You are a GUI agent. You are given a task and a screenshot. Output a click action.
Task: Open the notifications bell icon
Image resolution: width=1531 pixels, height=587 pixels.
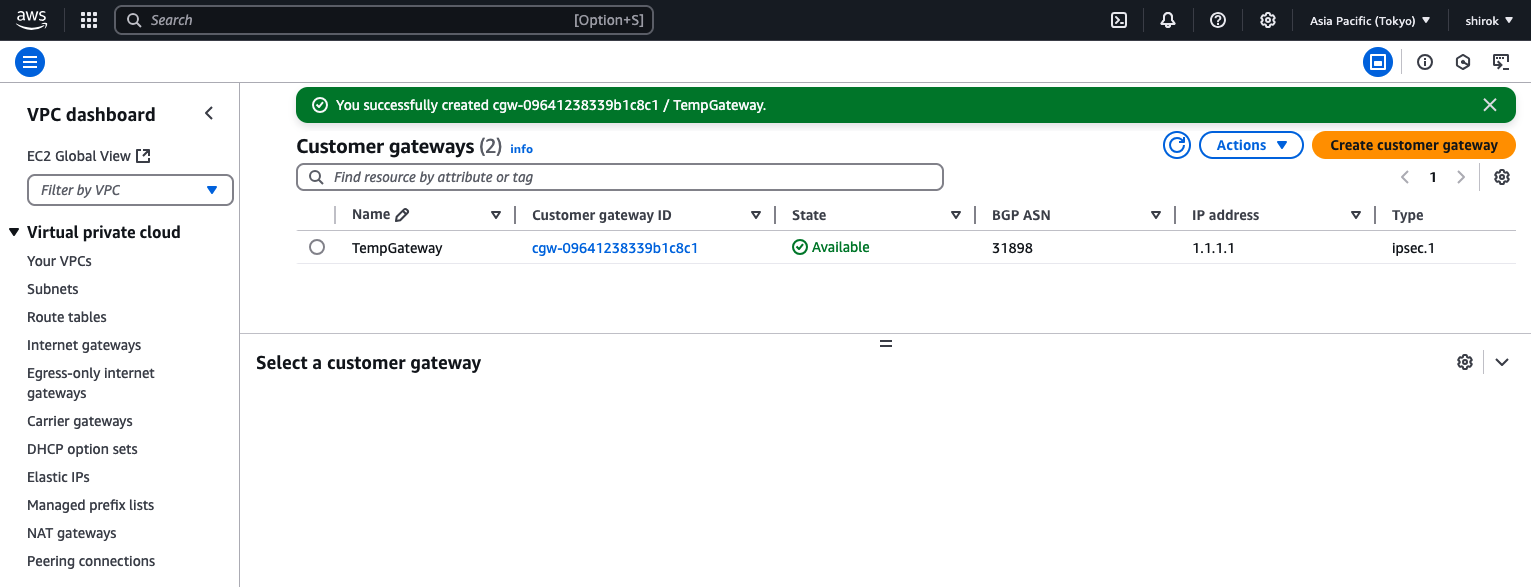tap(1168, 20)
